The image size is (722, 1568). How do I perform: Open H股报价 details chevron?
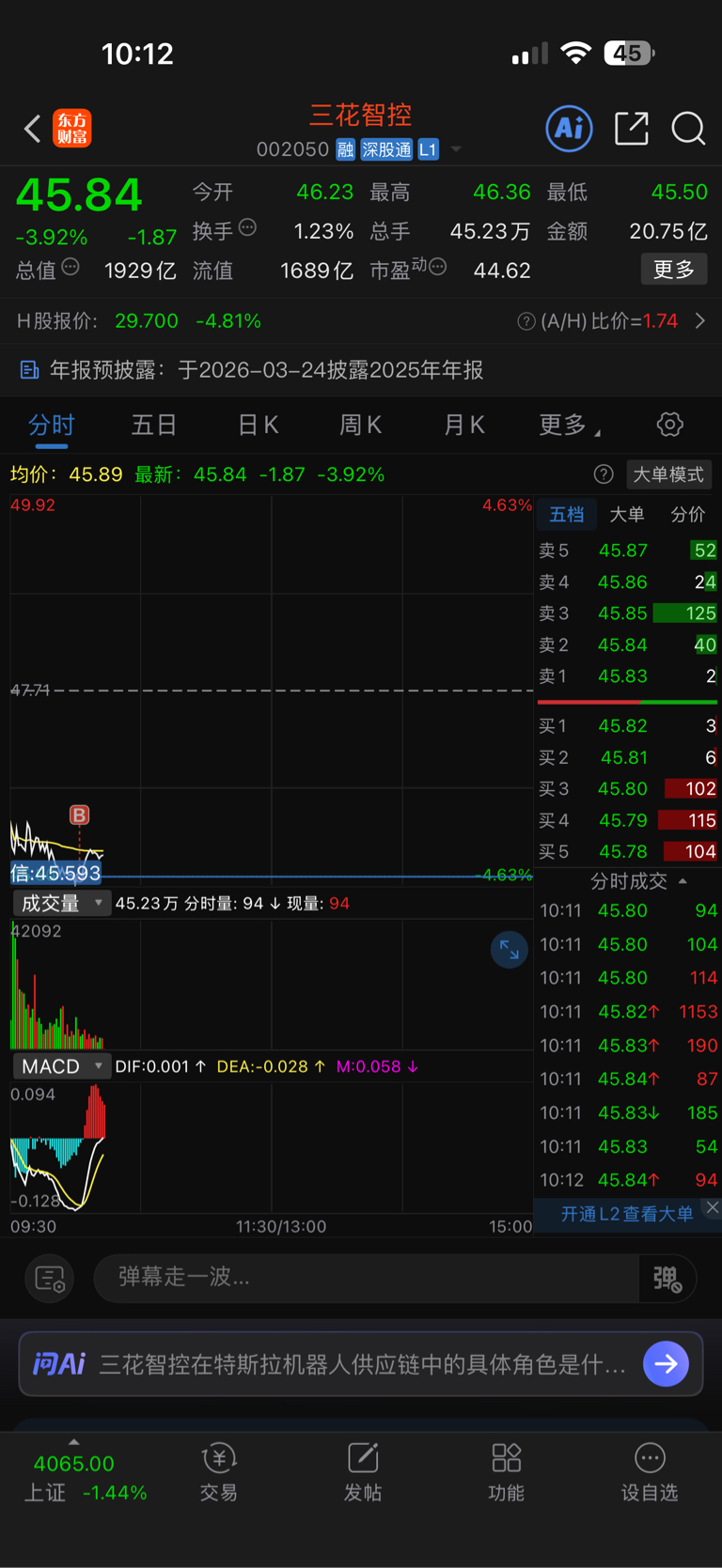click(x=700, y=321)
